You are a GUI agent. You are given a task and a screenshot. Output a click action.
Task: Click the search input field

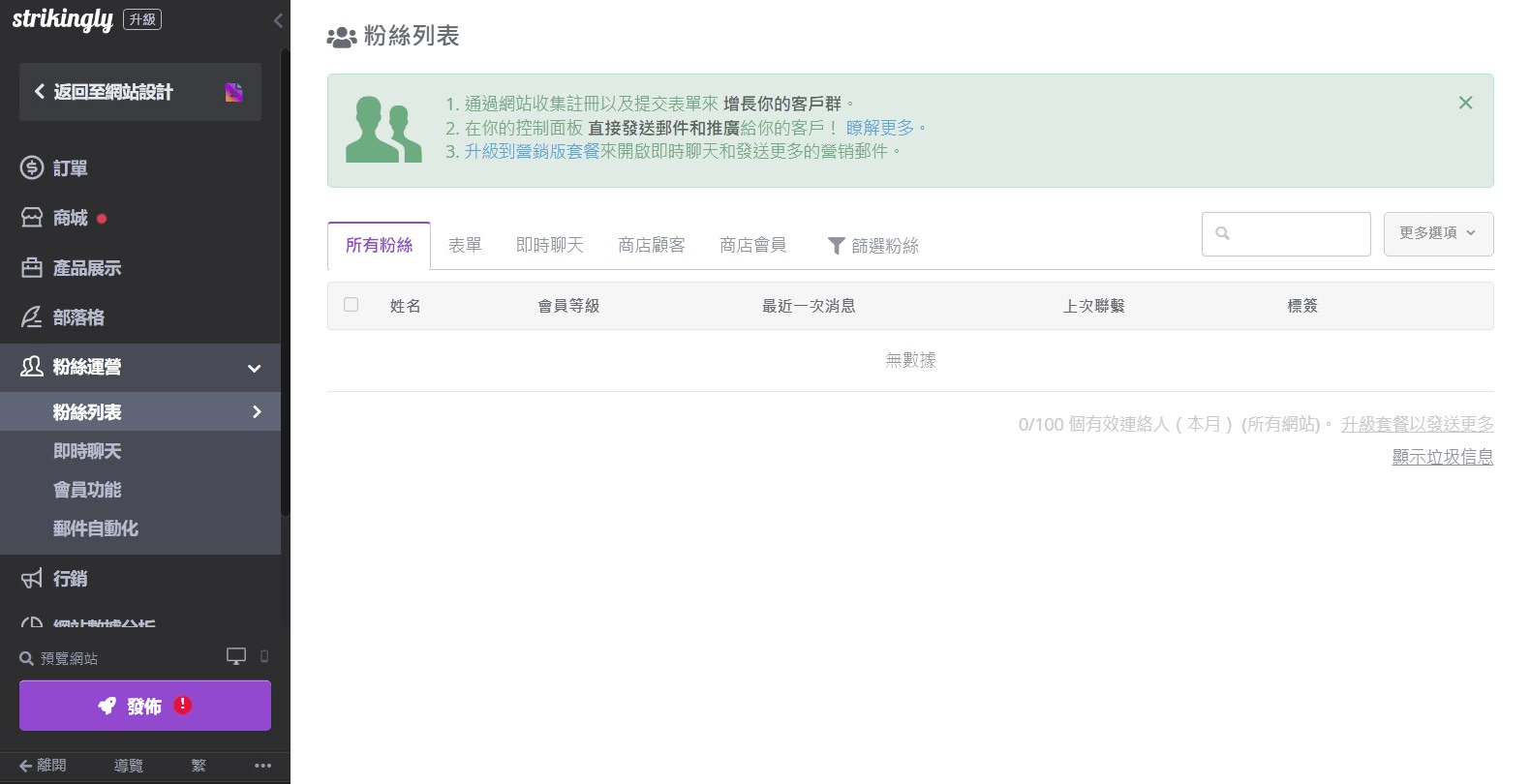(x=1286, y=234)
